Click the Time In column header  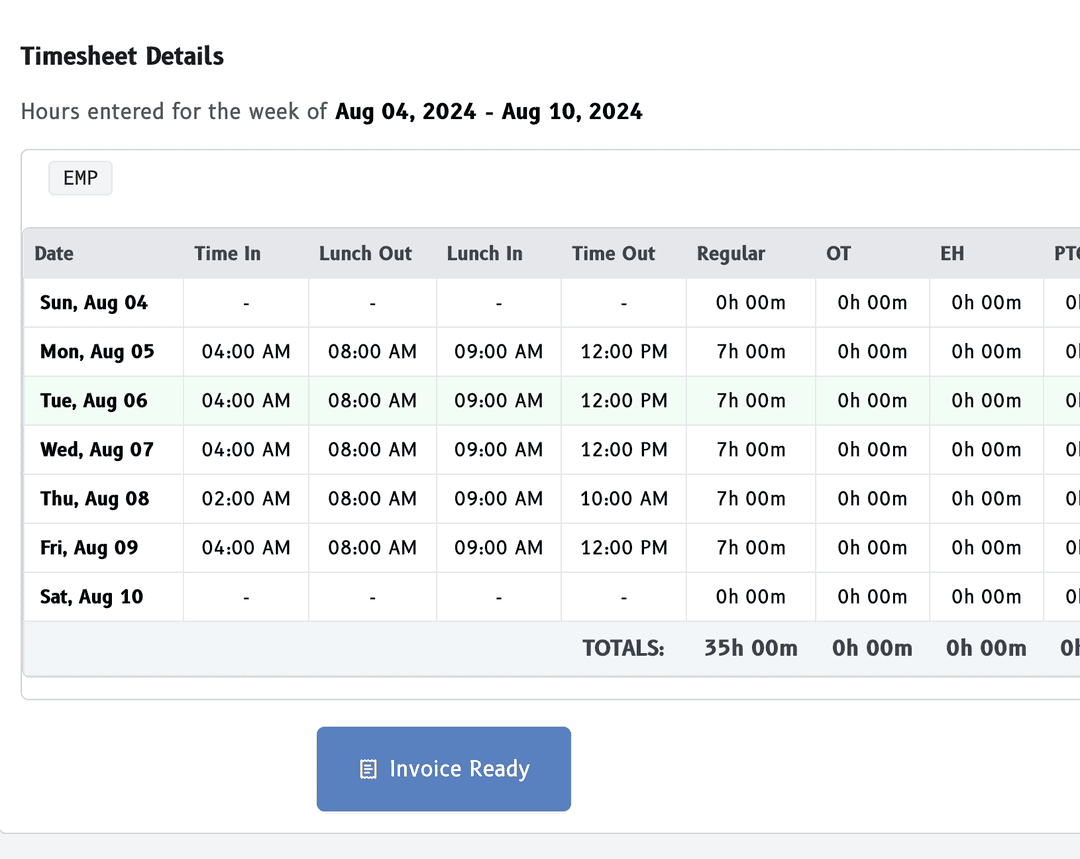click(227, 253)
